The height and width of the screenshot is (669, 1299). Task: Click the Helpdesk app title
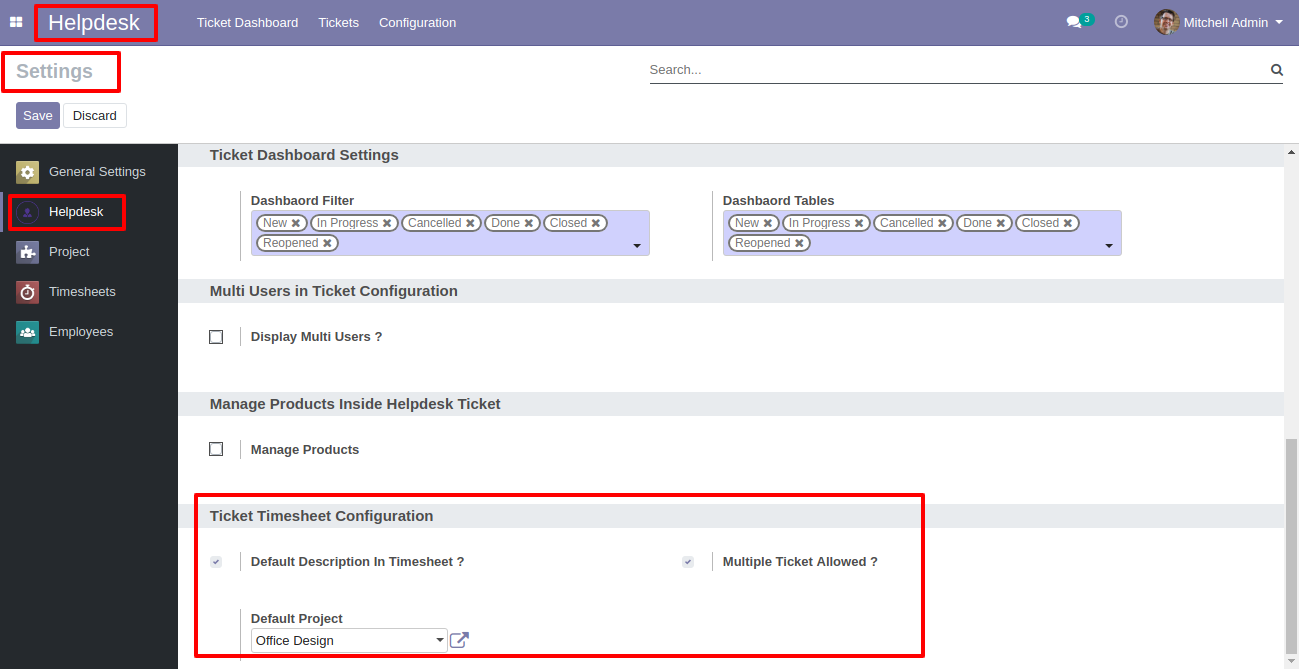(x=94, y=22)
